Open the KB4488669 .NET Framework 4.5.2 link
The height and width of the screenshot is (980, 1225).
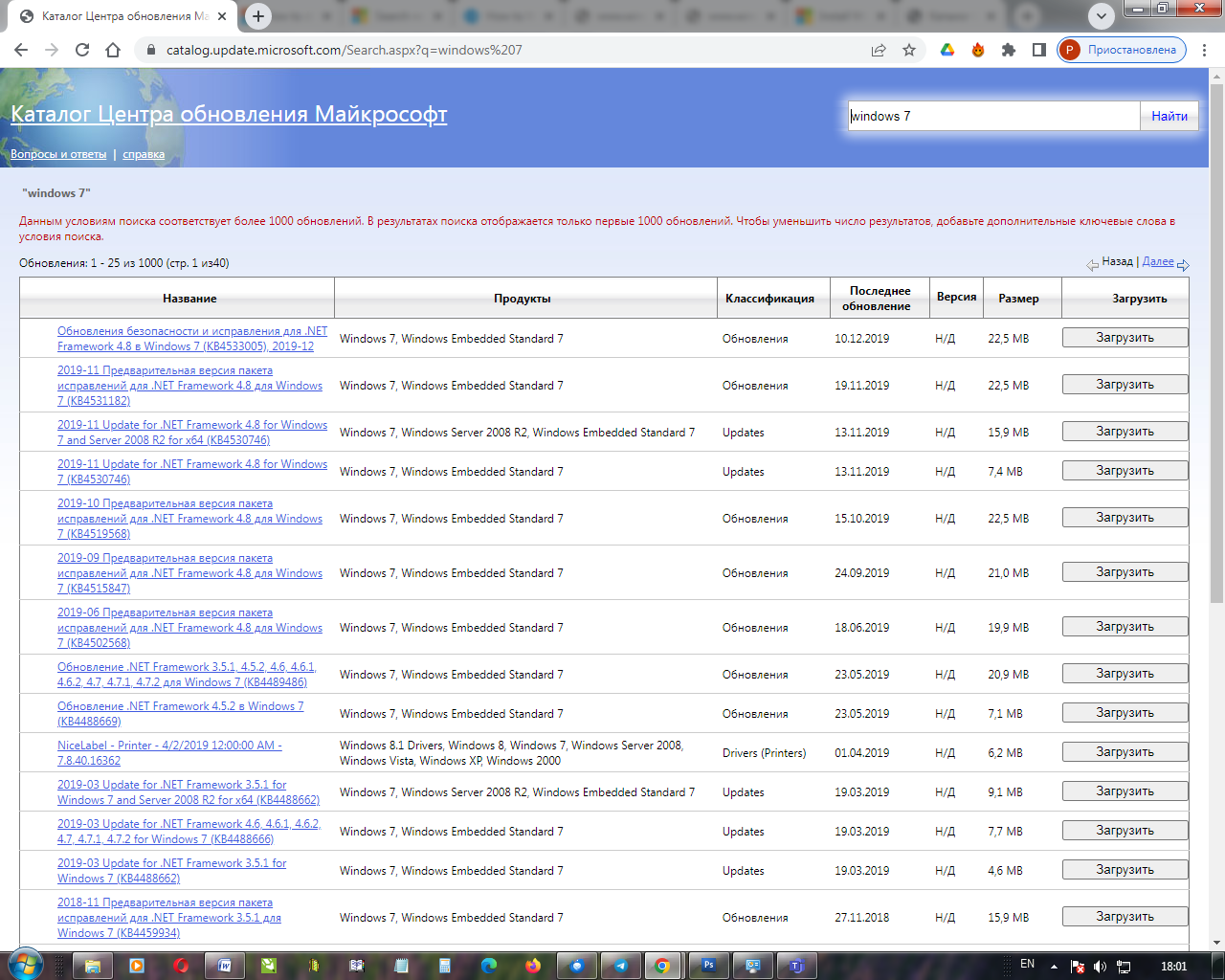(180, 714)
